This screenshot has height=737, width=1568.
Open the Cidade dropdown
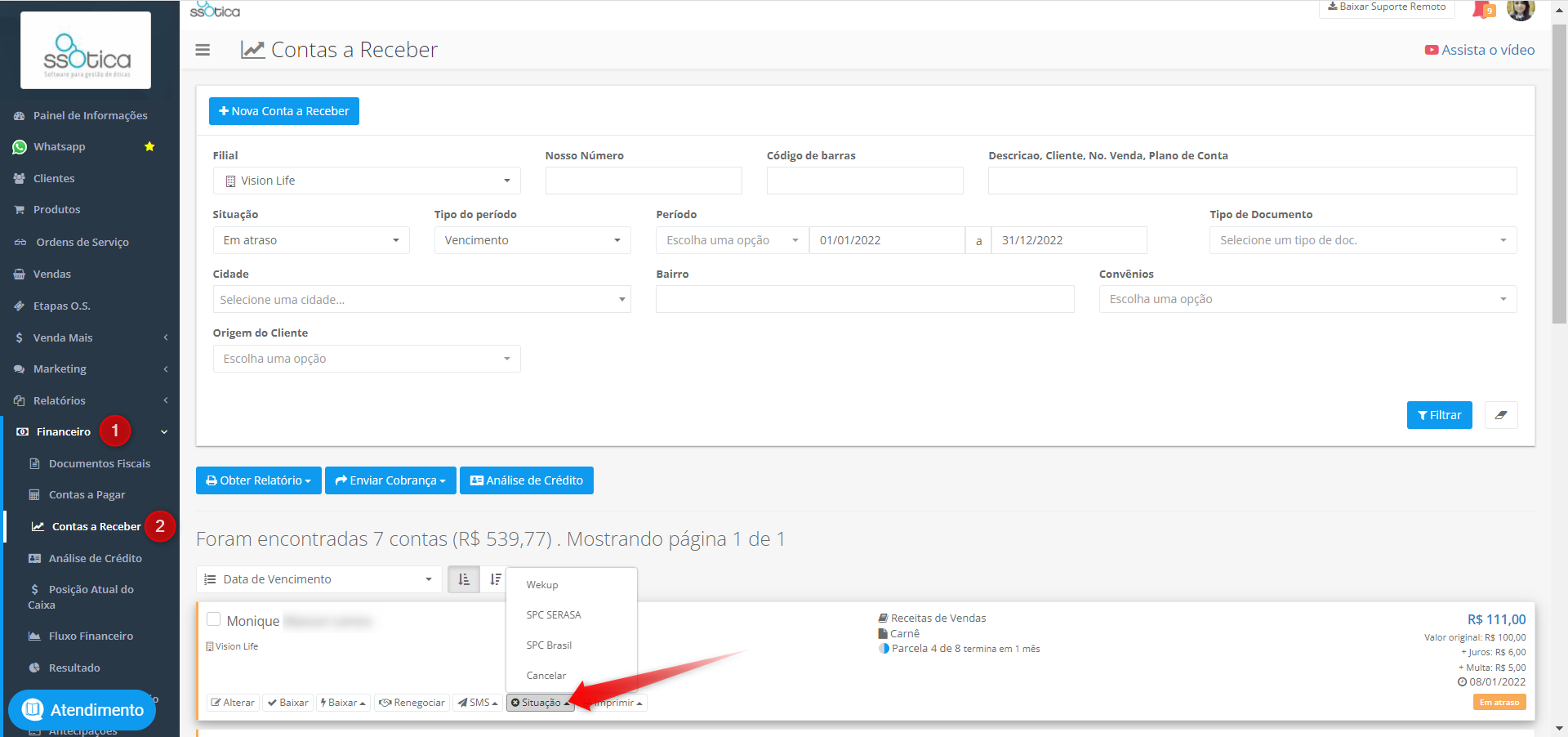(422, 299)
